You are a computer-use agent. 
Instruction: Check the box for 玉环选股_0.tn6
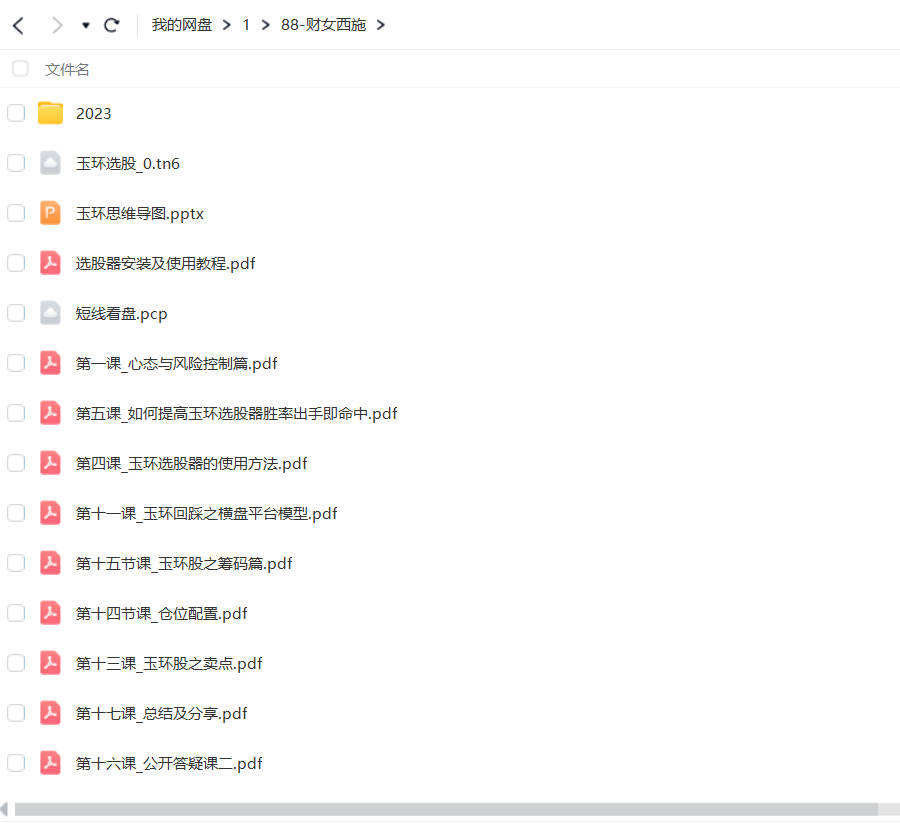[x=16, y=163]
